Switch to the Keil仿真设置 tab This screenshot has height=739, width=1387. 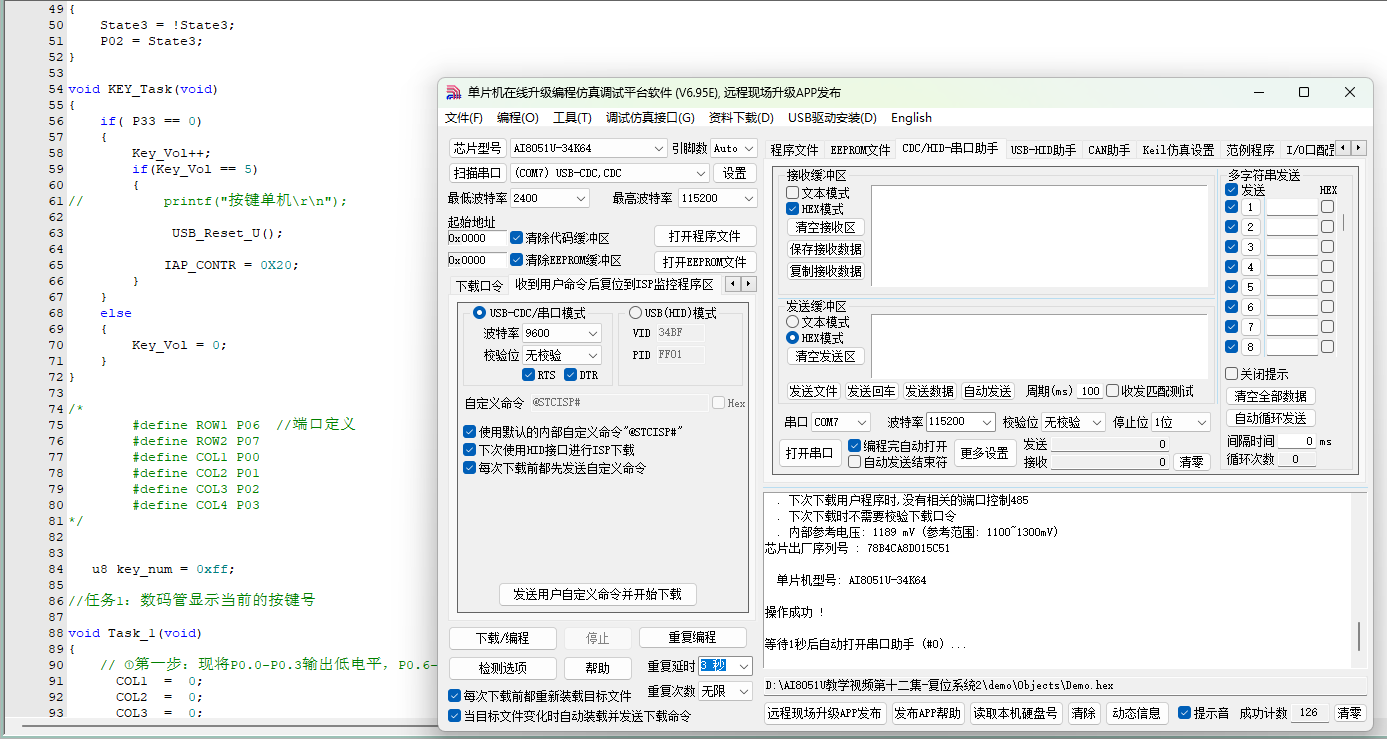point(1178,150)
